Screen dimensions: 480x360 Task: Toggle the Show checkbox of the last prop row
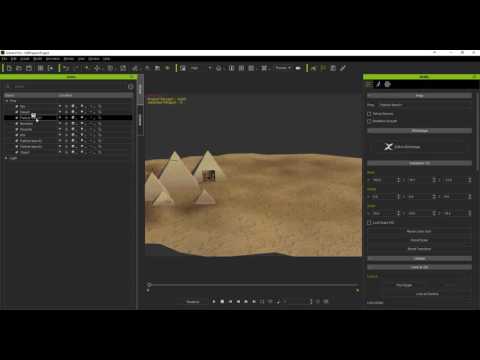coord(60,152)
